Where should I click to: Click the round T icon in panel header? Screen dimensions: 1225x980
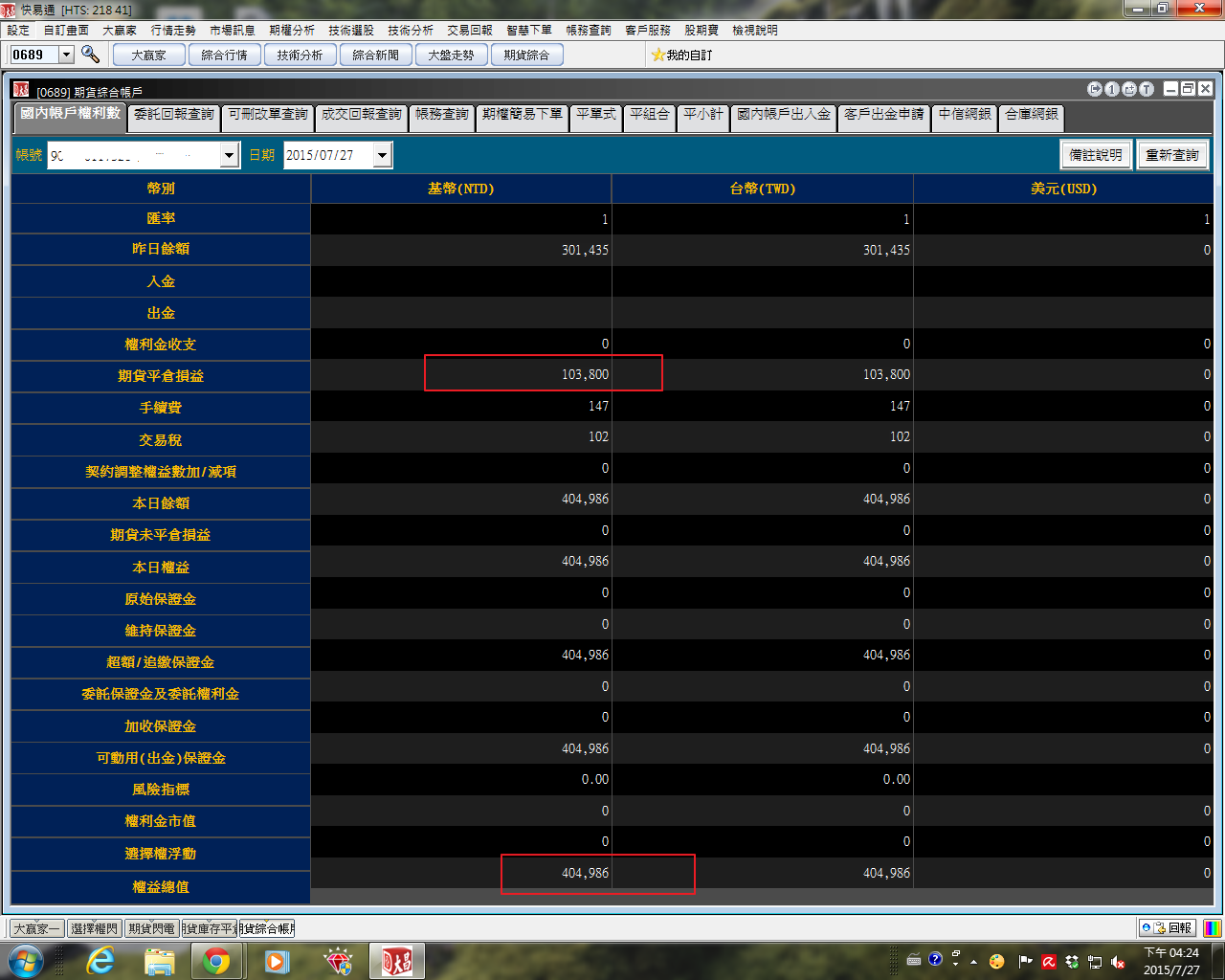1147,89
